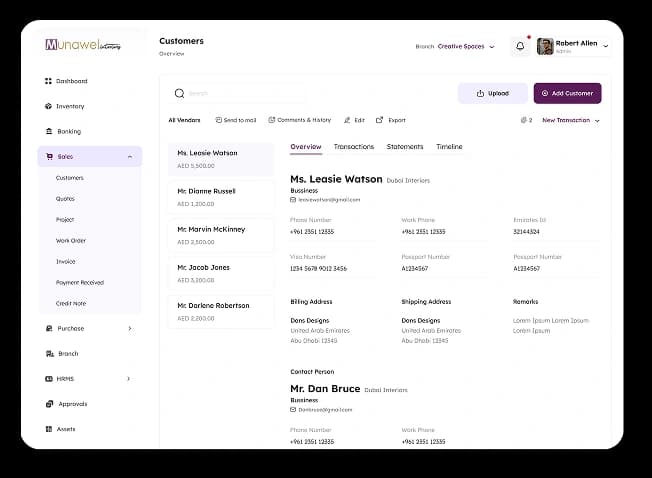
Task: Switch to the Timeline tab
Action: [x=449, y=147]
